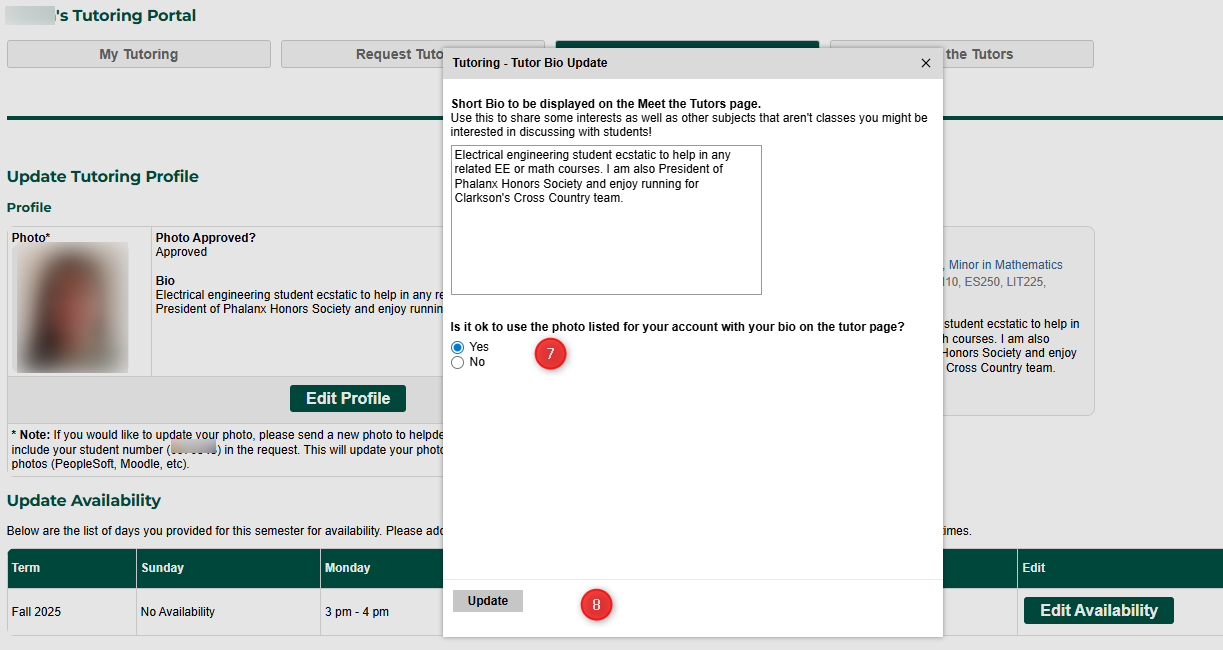Viewport: 1223px width, 650px height.
Task: Choose the No radio button for photo use
Action: [458, 363]
